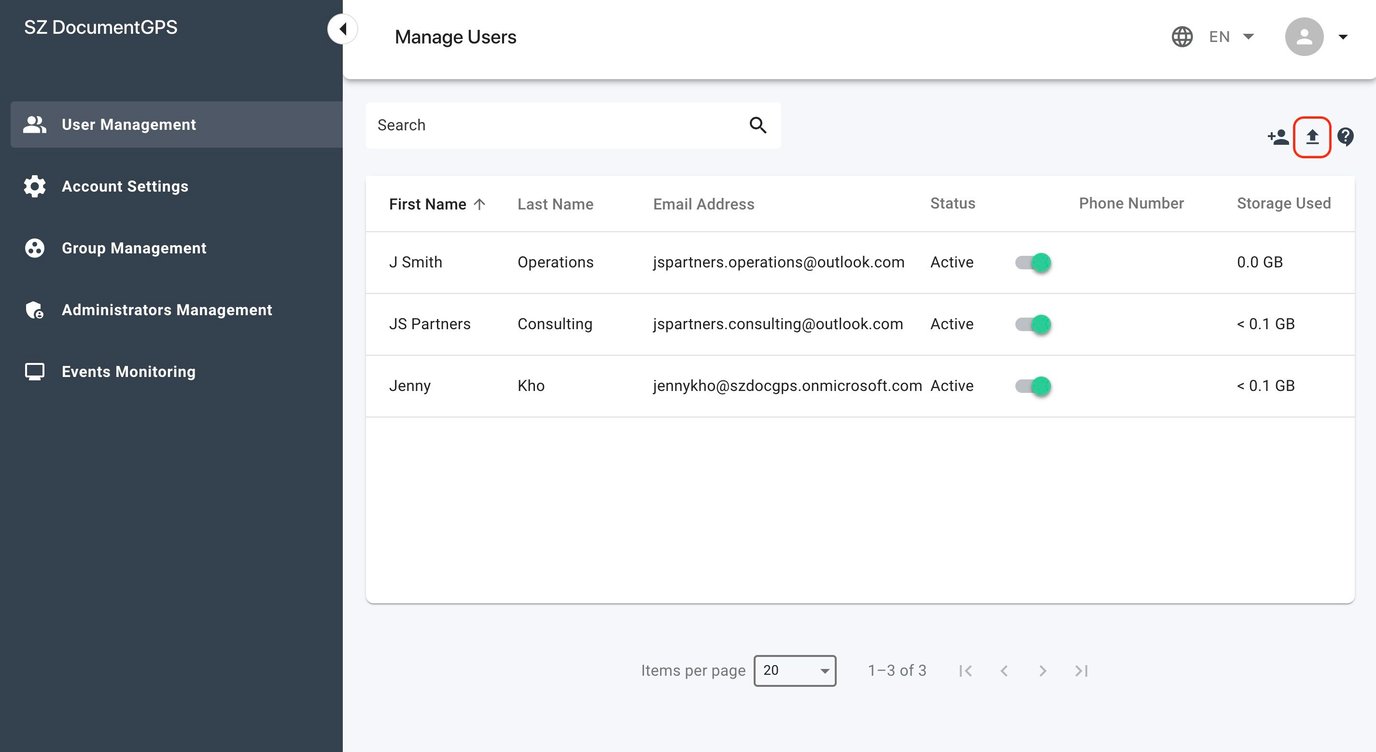Collapse the sidebar with the arrow button
This screenshot has height=752, width=1376.
pyautogui.click(x=343, y=28)
